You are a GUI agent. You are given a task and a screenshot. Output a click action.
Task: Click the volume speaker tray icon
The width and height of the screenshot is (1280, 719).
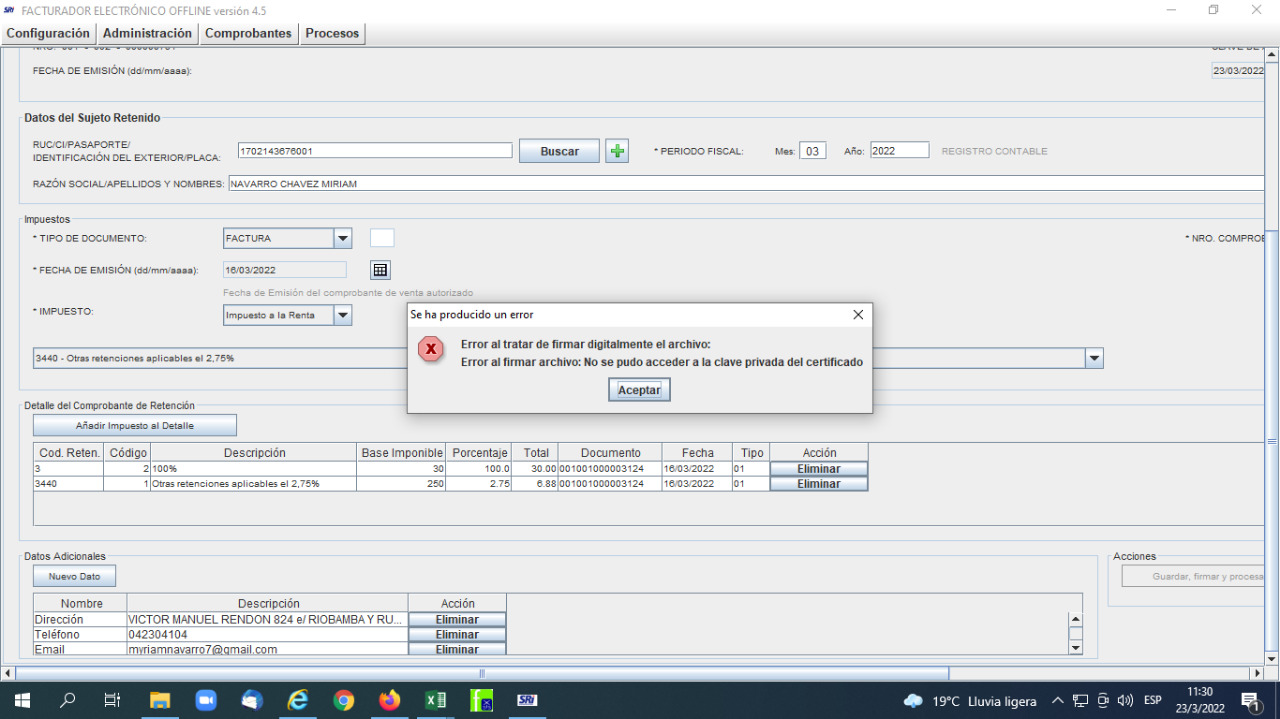[1125, 700]
